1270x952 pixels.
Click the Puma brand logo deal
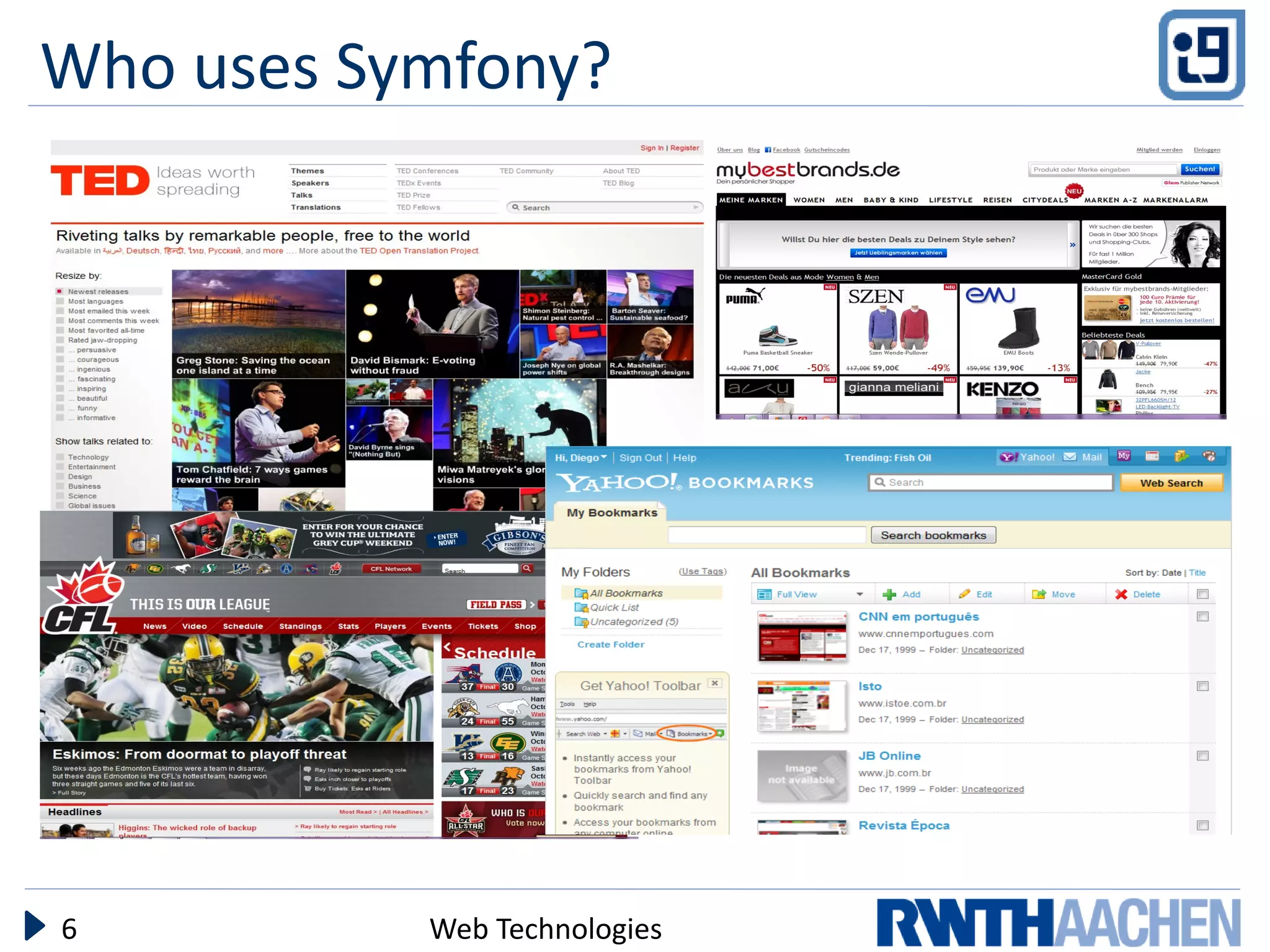(745, 296)
